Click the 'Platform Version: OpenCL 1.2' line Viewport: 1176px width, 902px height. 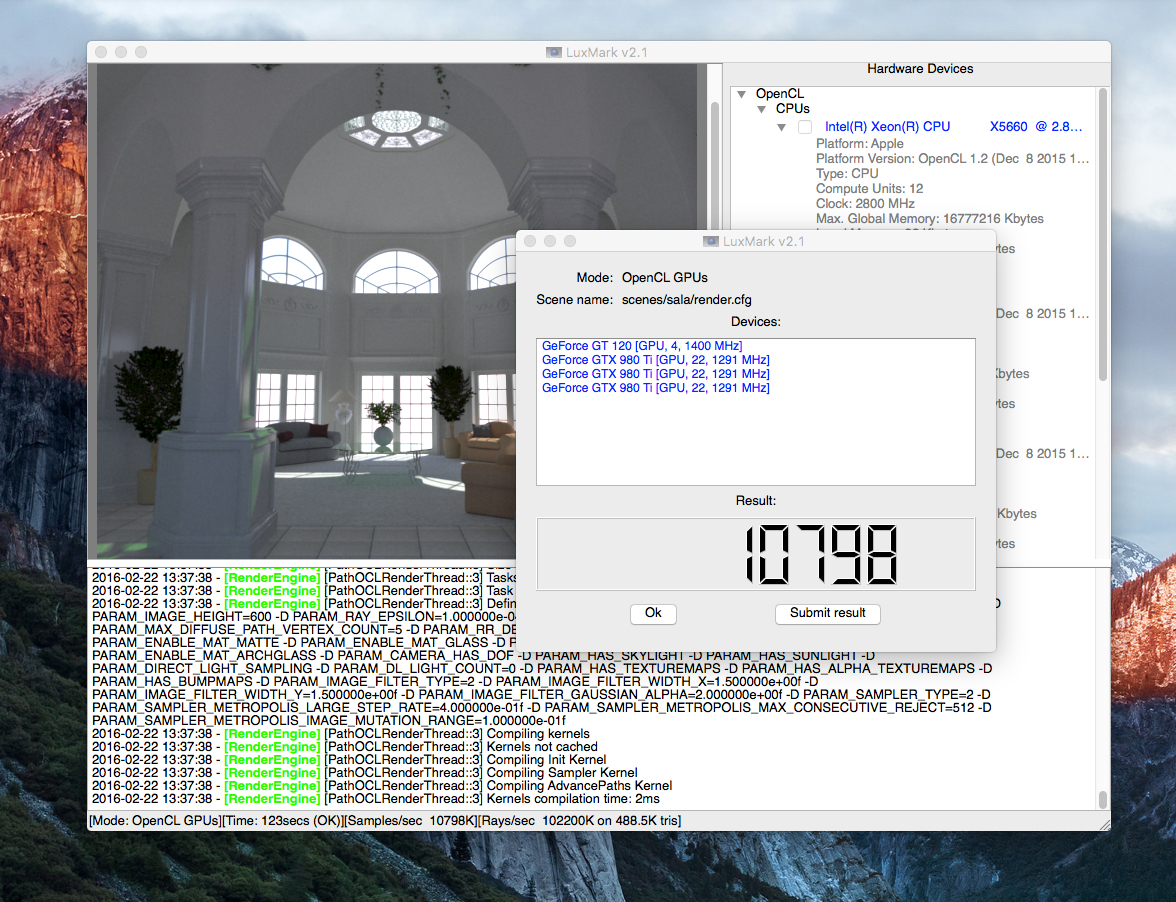[952, 159]
